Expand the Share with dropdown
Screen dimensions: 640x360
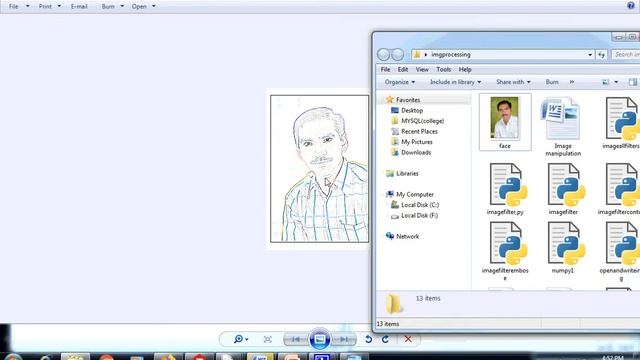[x=513, y=82]
